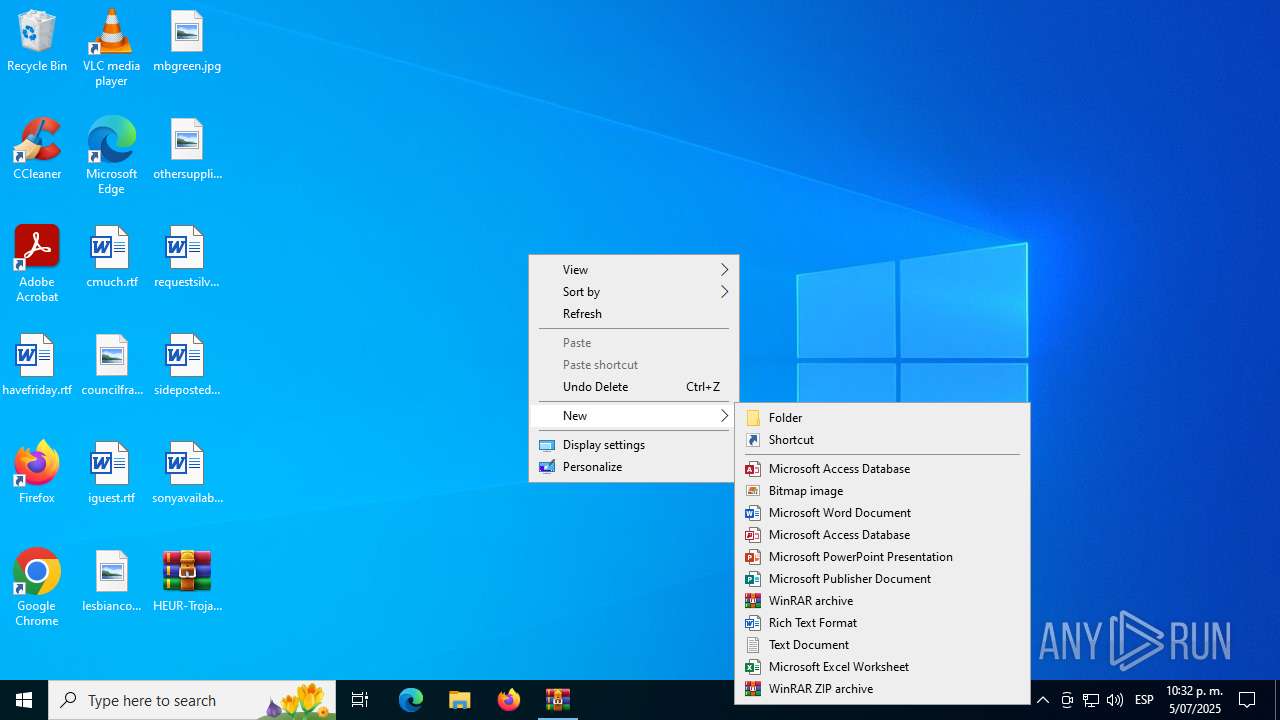Create a new Microsoft Excel Worksheet
Screen dimensions: 1280x720
[x=882, y=667]
